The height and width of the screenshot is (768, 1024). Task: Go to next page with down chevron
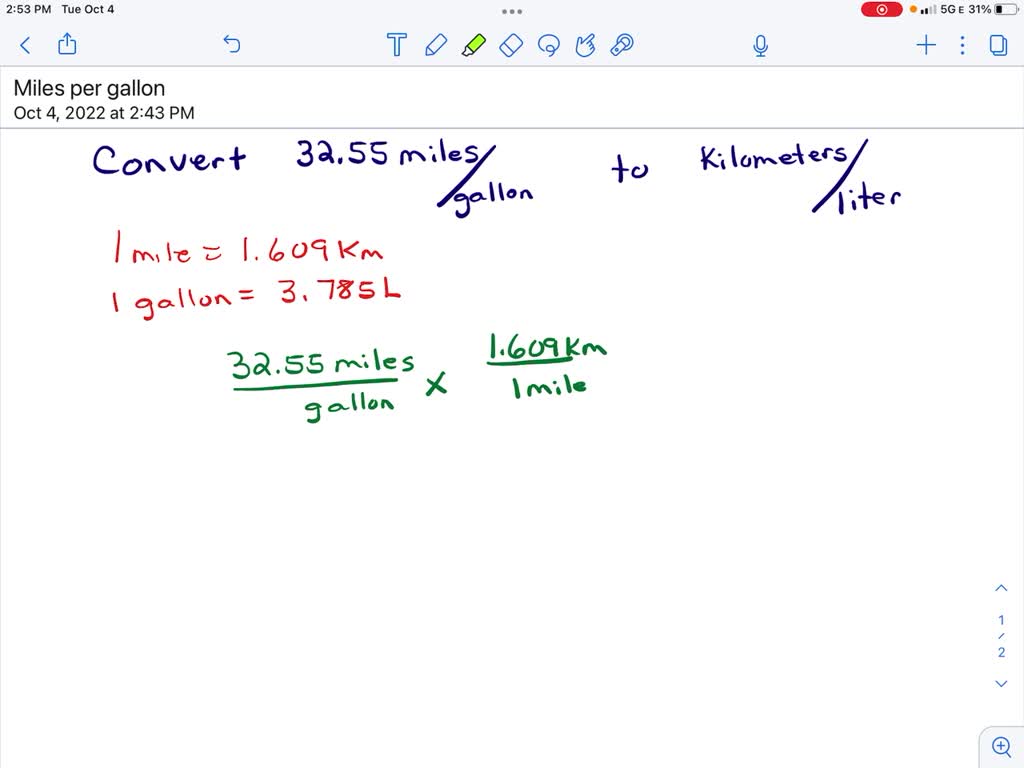1001,684
